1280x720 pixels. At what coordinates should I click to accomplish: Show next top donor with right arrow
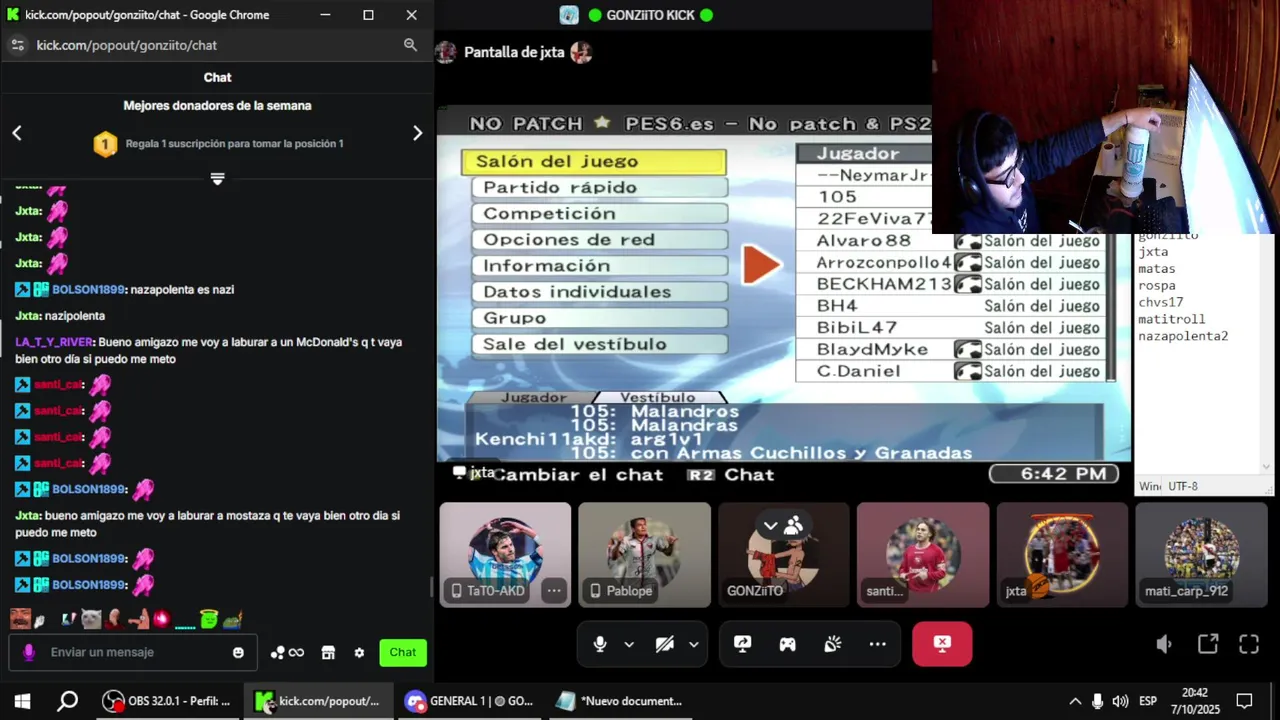[x=418, y=133]
